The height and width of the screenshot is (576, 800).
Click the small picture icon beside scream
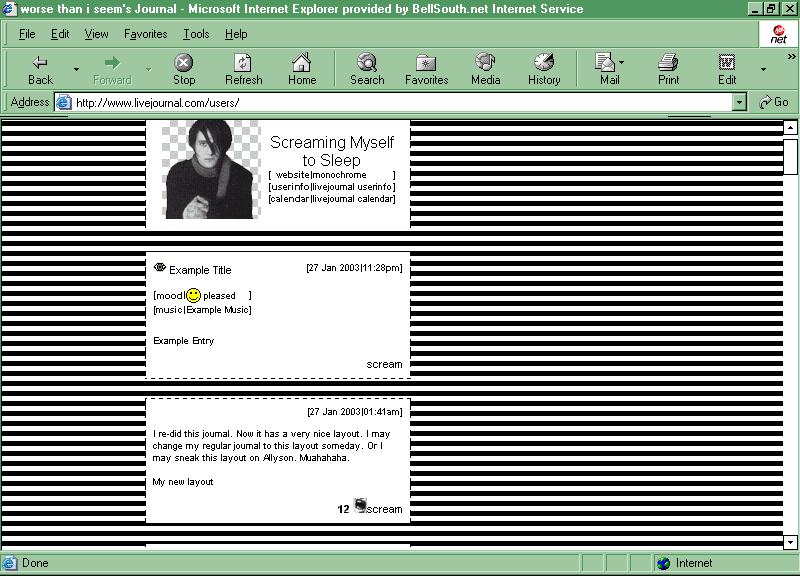click(360, 505)
